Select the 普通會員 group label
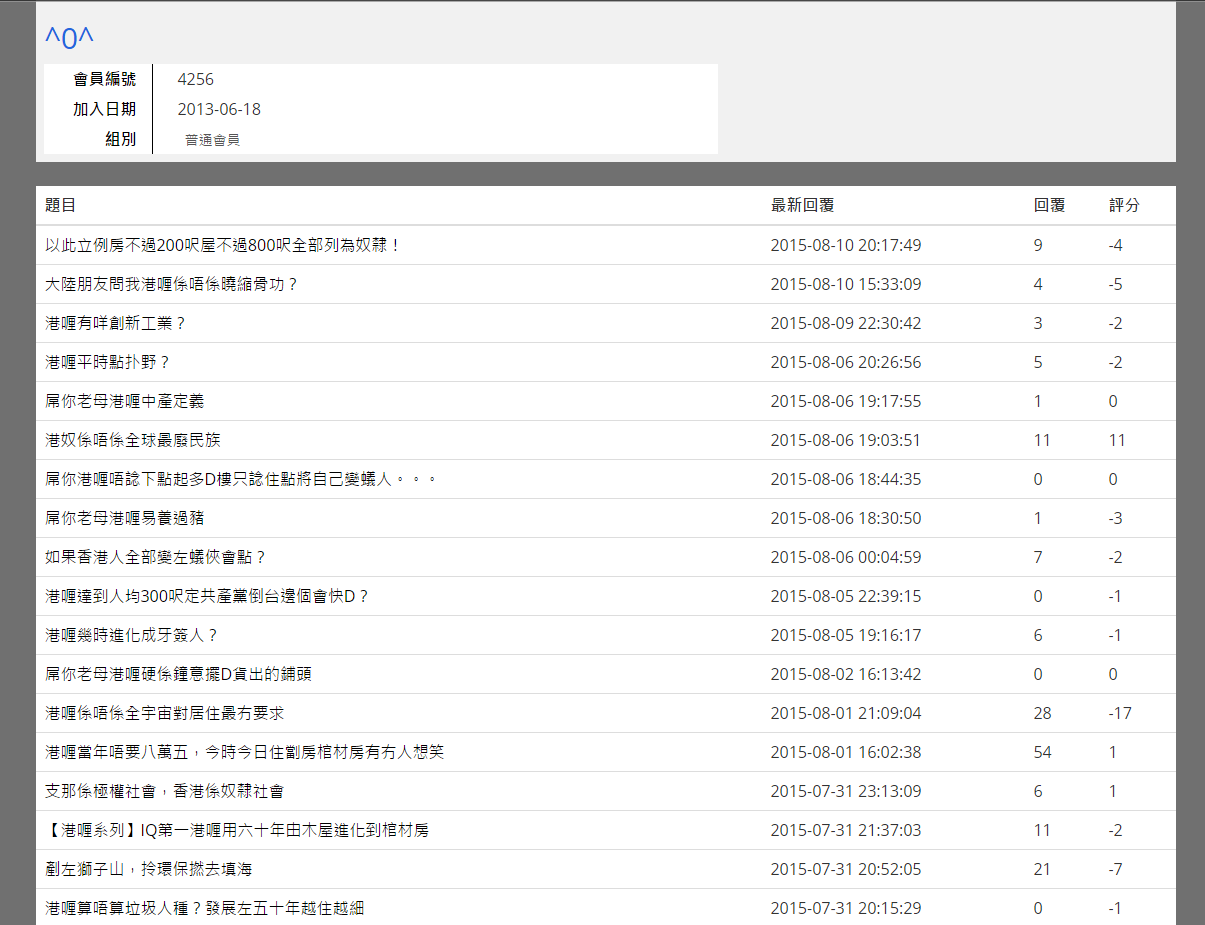The width and height of the screenshot is (1205, 925). [212, 140]
